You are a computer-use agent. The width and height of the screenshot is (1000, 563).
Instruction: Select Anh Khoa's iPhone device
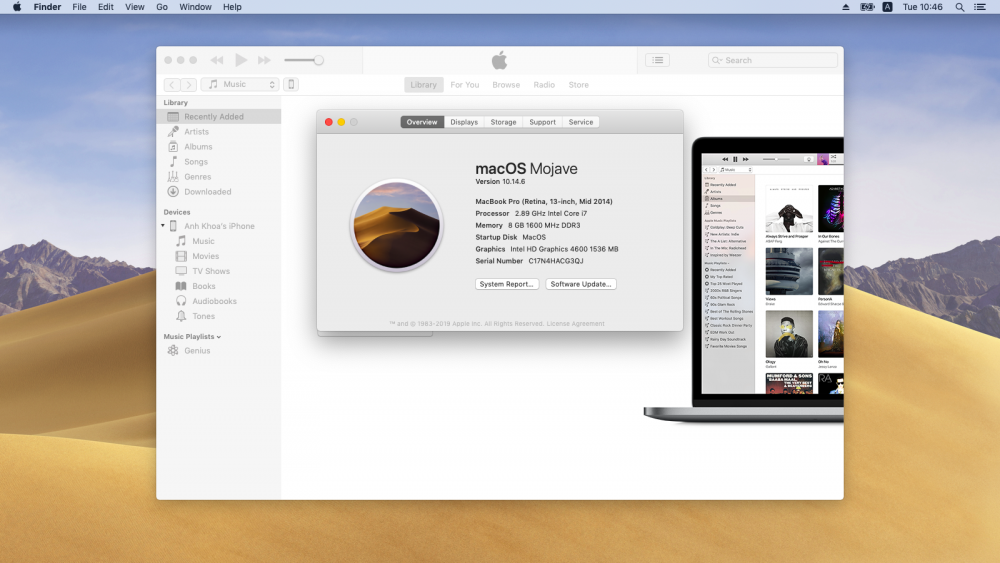tap(219, 226)
